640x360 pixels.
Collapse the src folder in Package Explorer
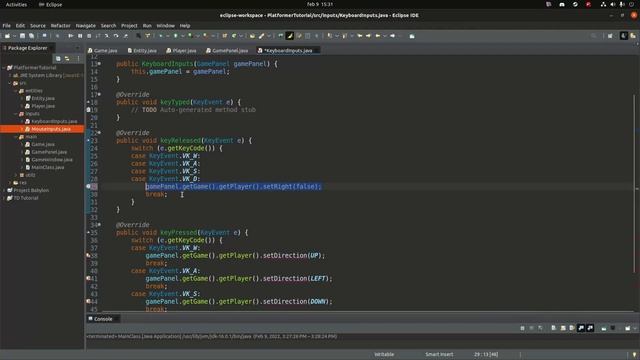point(10,83)
